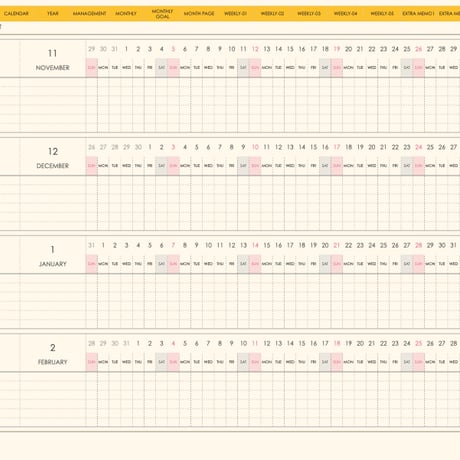Viewport: 460px width, 460px height.
Task: Pick date 25 in the January row
Action: tap(384, 245)
